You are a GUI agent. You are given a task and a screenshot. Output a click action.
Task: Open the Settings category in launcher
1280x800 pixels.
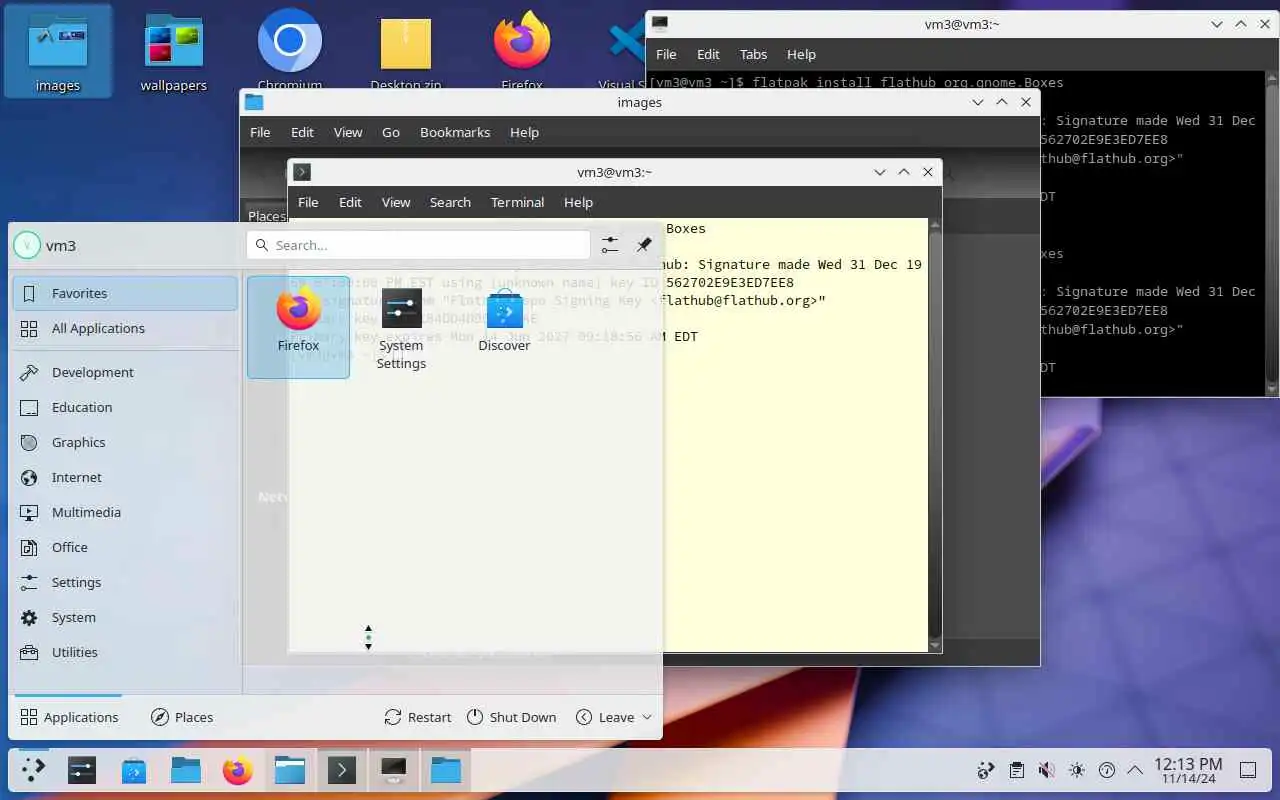125,582
